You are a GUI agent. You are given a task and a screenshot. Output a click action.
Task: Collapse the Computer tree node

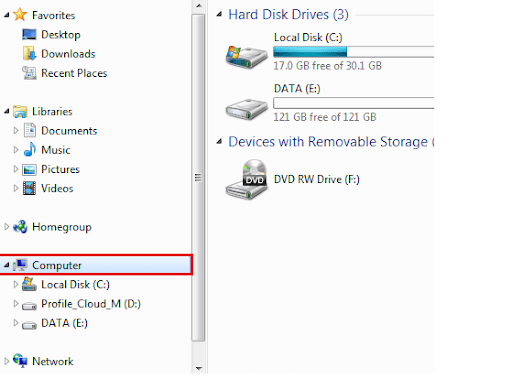pos(6,265)
